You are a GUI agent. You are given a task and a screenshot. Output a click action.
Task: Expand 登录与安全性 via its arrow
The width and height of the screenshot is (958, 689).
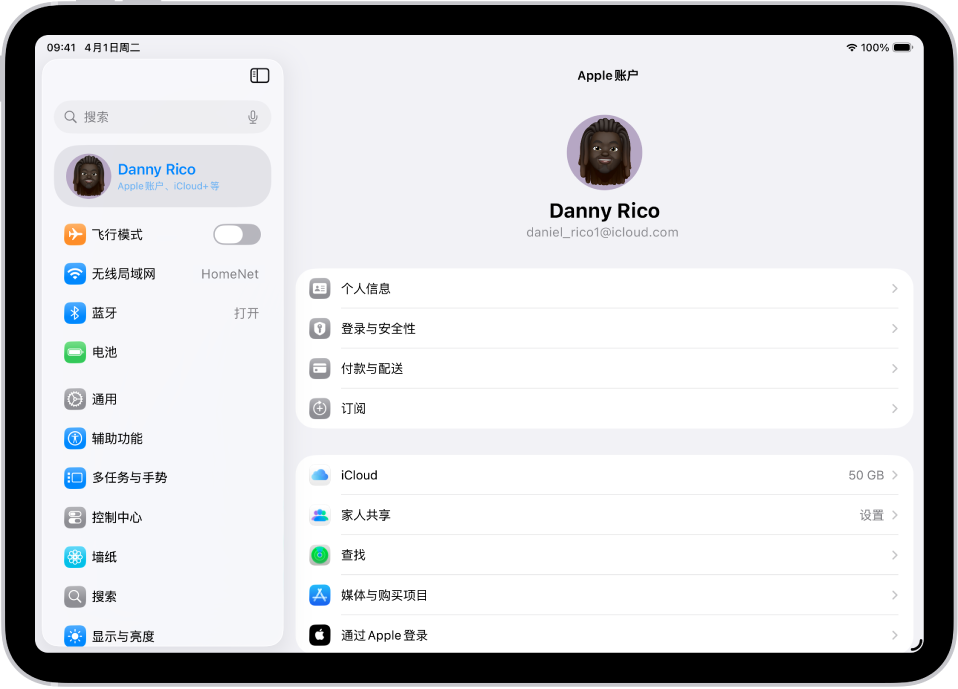(x=893, y=328)
